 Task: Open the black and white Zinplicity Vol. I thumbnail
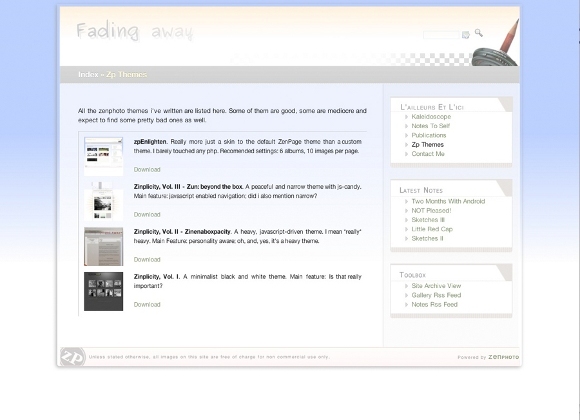[104, 292]
